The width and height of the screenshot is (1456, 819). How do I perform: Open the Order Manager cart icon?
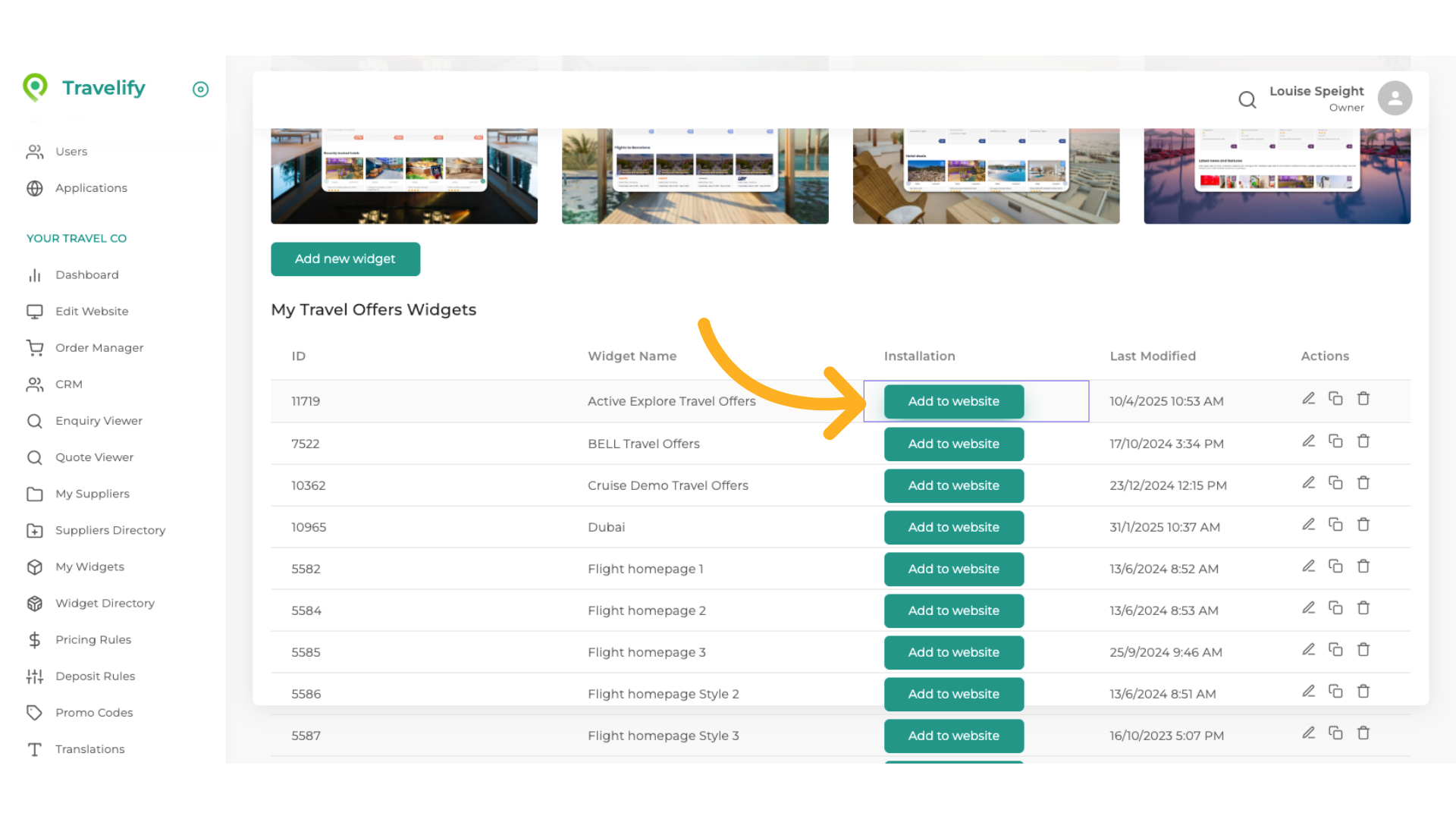pos(35,347)
